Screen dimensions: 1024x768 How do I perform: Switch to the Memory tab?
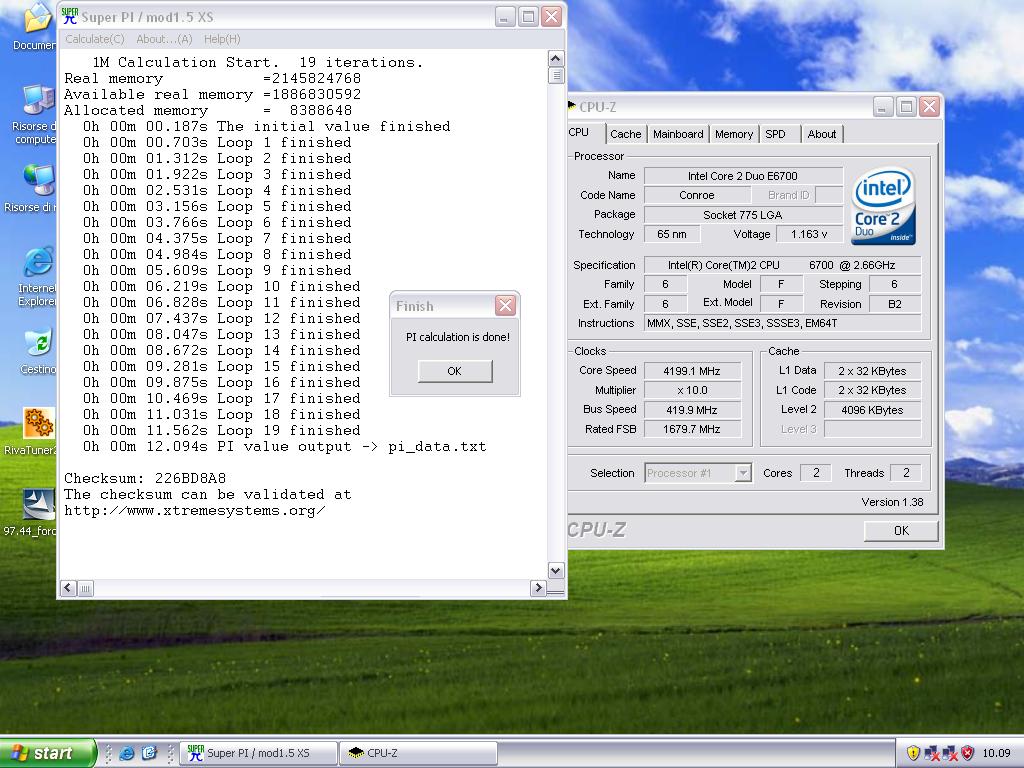click(x=733, y=134)
